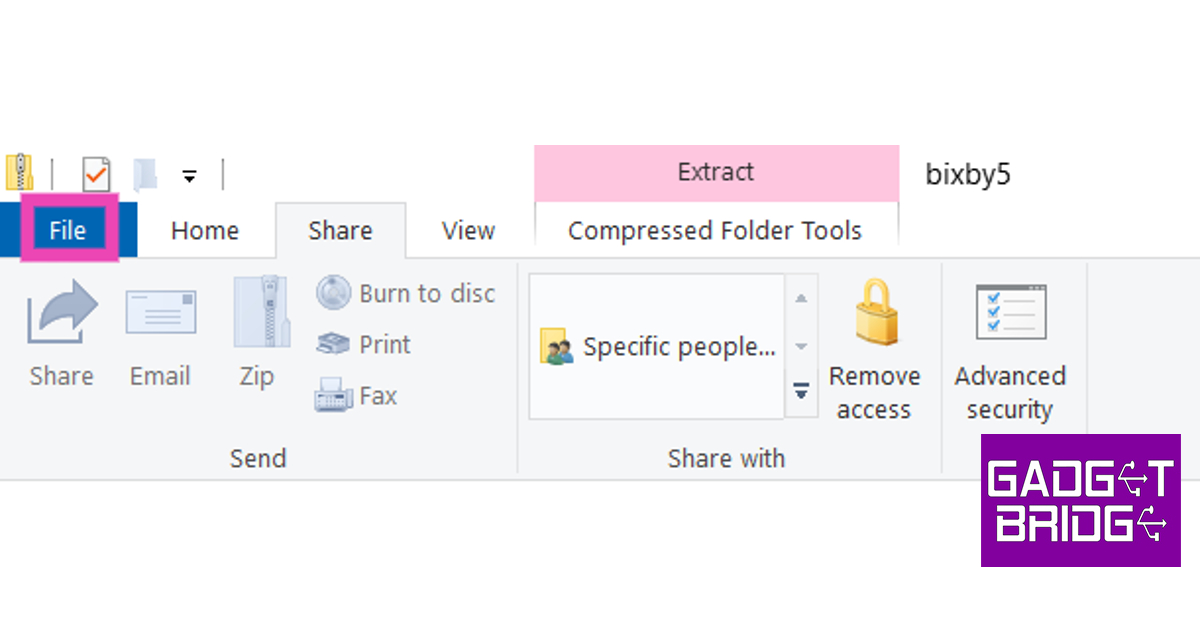Select Burn to disc

pos(406,294)
